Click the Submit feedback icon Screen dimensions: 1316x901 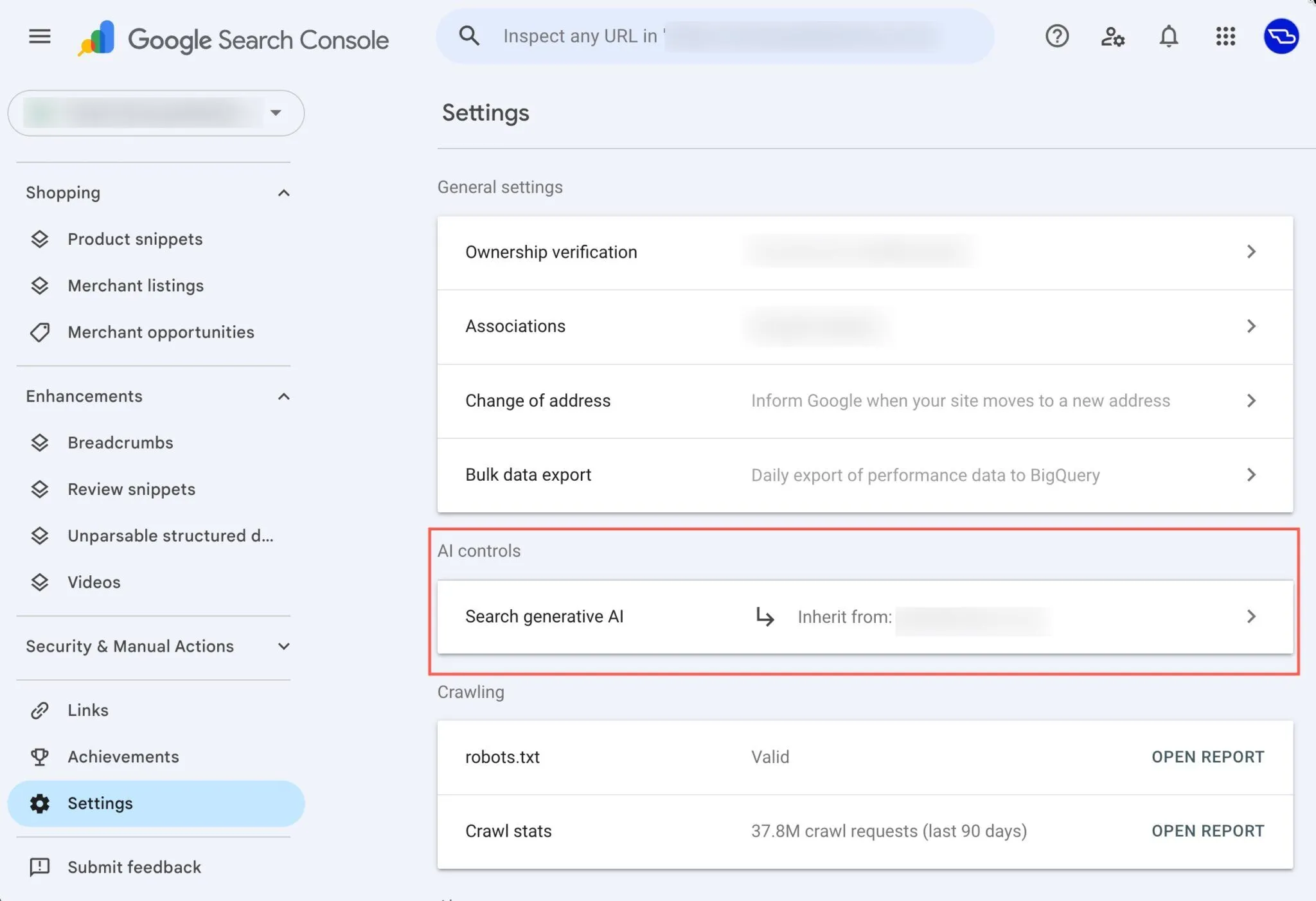click(x=40, y=867)
